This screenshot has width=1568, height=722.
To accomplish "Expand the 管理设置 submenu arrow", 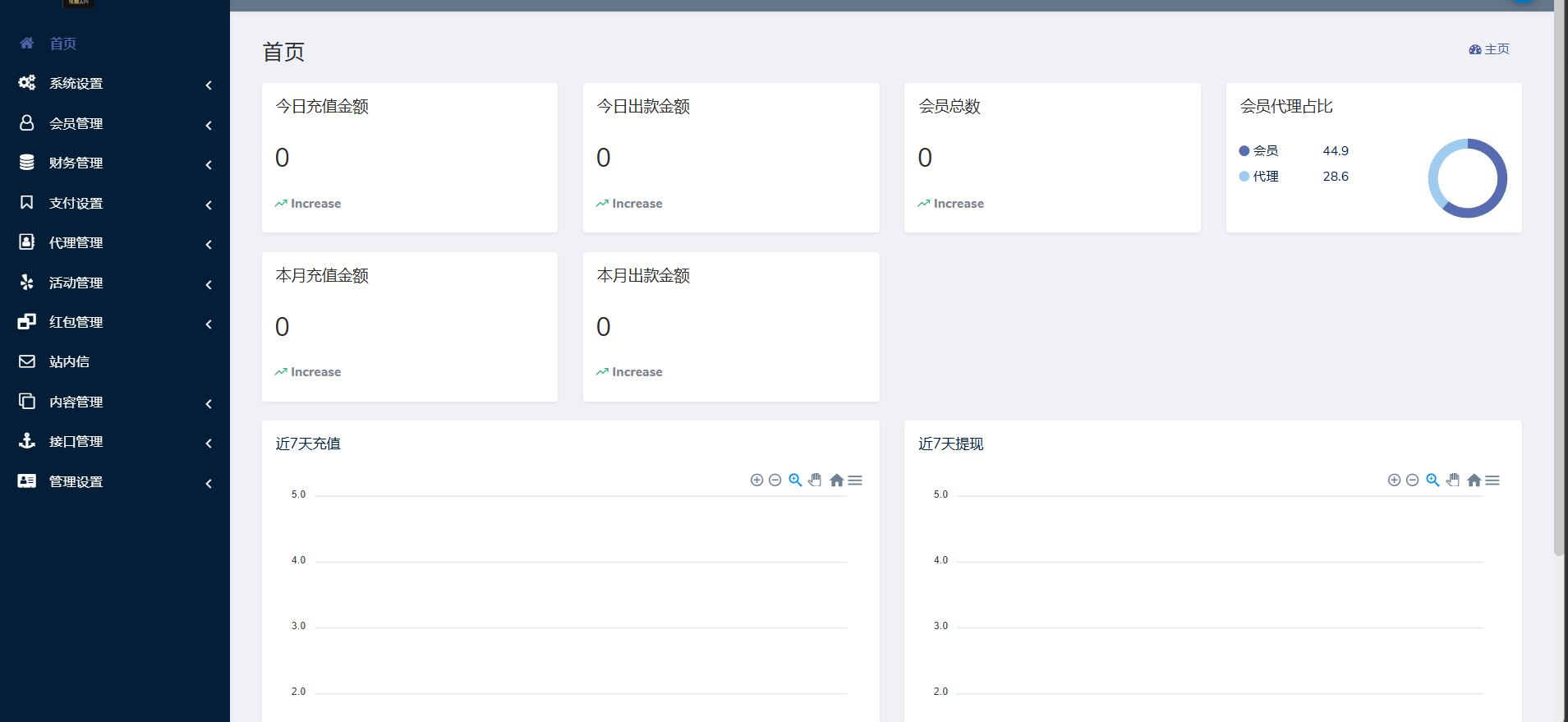I will click(209, 483).
